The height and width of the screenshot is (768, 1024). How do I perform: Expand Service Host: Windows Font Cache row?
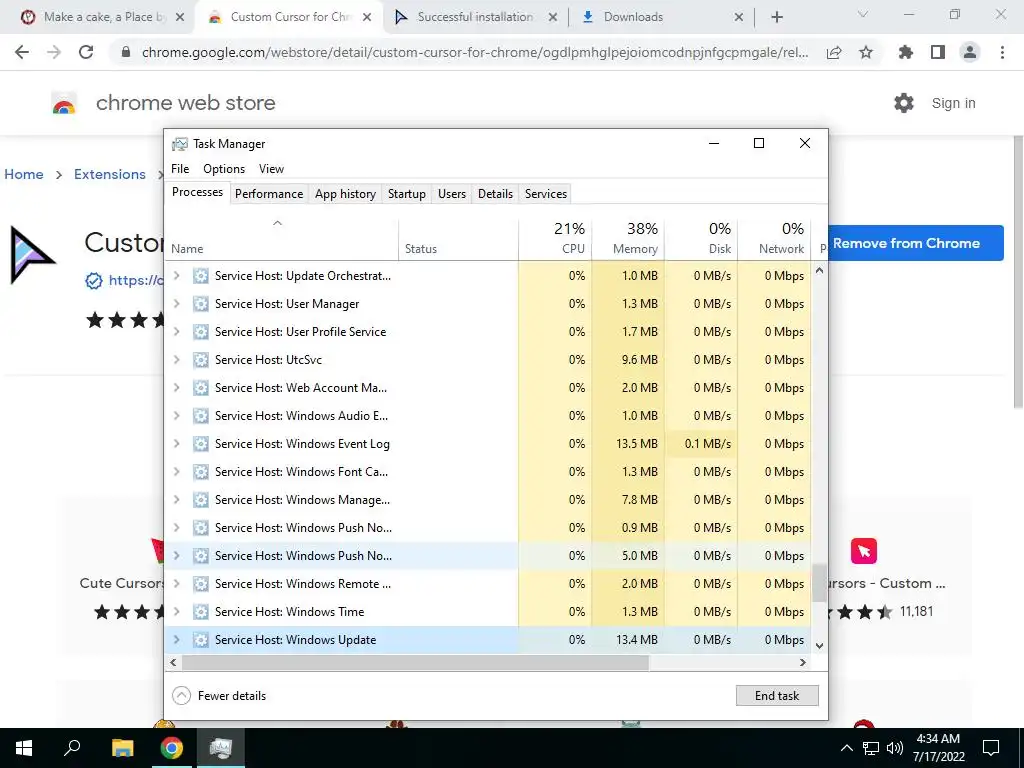click(x=176, y=472)
